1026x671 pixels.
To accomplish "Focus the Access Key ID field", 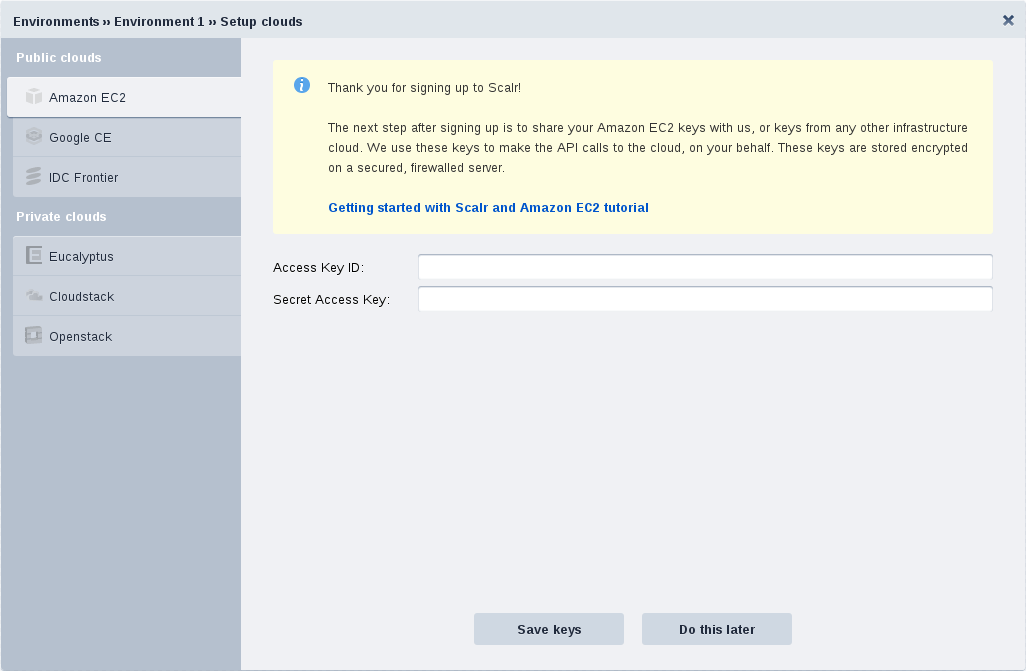I will point(705,267).
